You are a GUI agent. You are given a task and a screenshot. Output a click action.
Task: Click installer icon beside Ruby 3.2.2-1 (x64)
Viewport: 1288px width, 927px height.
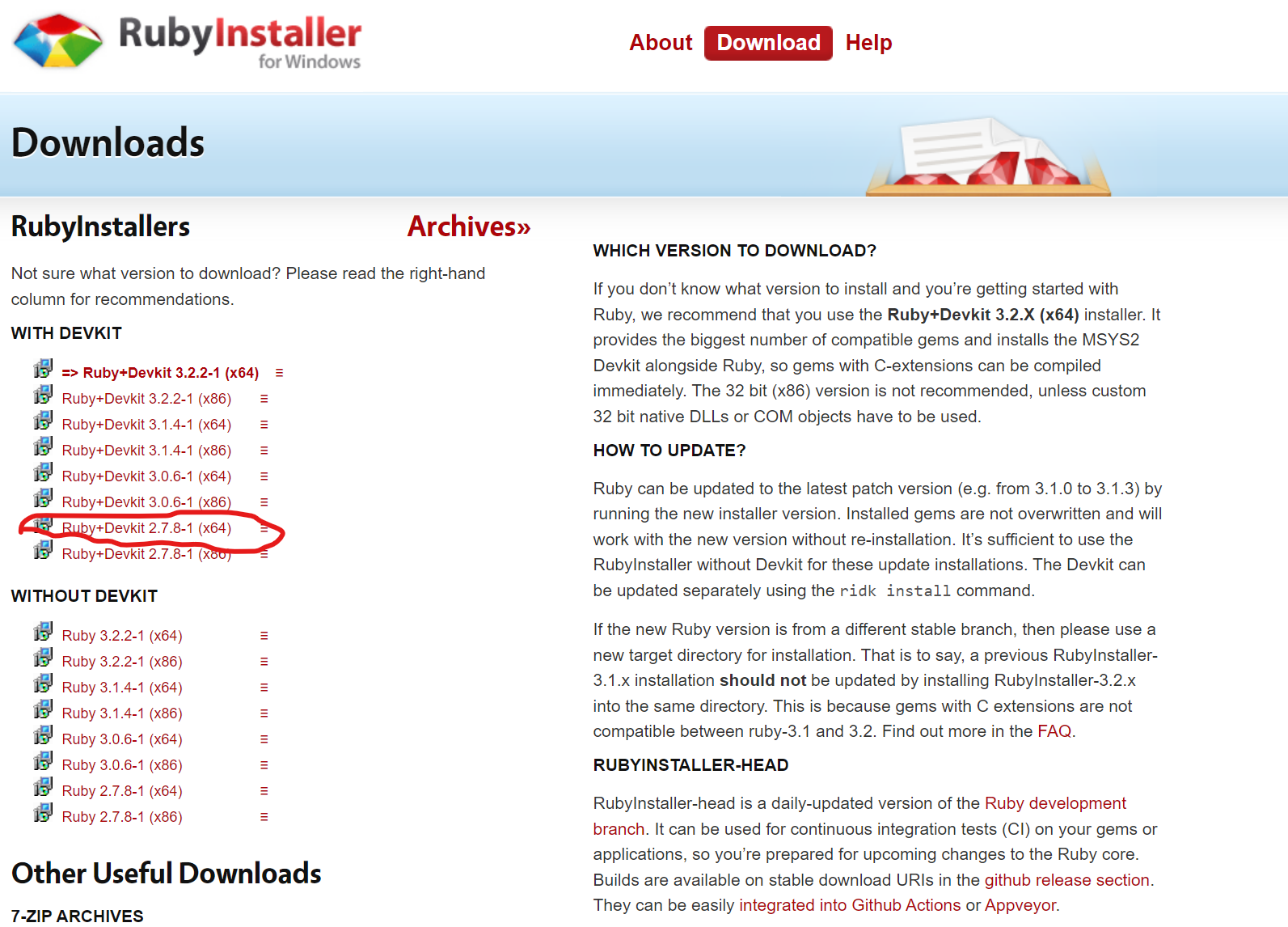coord(43,633)
